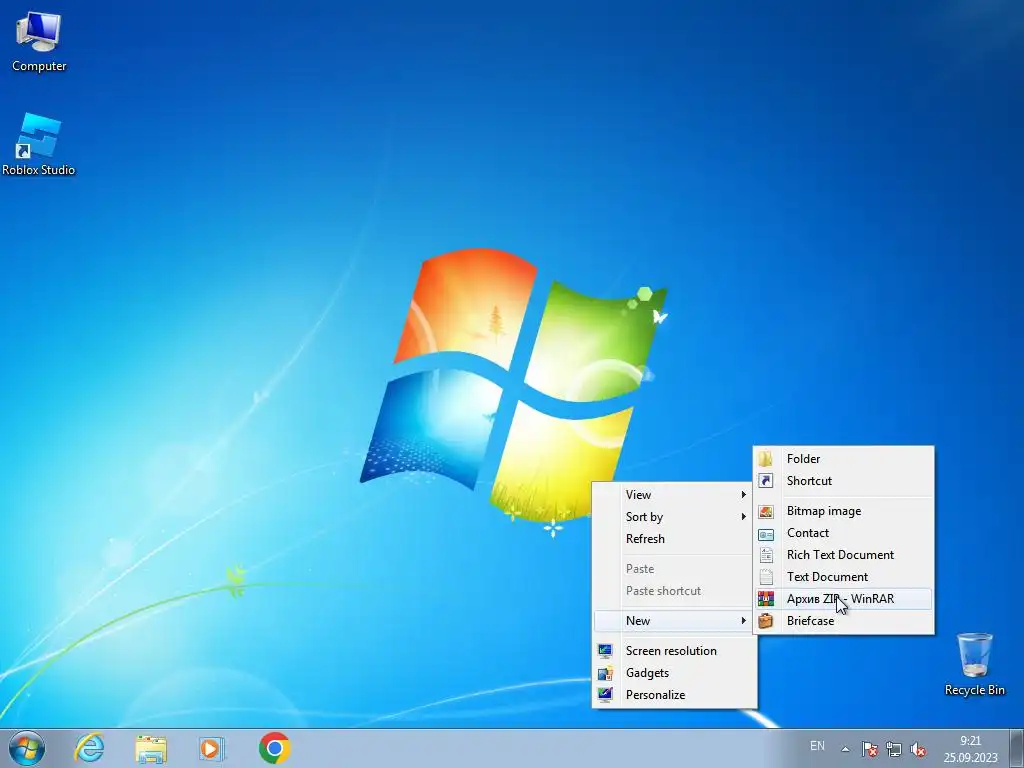Launch Internet Explorer from taskbar
Viewport: 1024px width, 768px height.
[x=89, y=748]
